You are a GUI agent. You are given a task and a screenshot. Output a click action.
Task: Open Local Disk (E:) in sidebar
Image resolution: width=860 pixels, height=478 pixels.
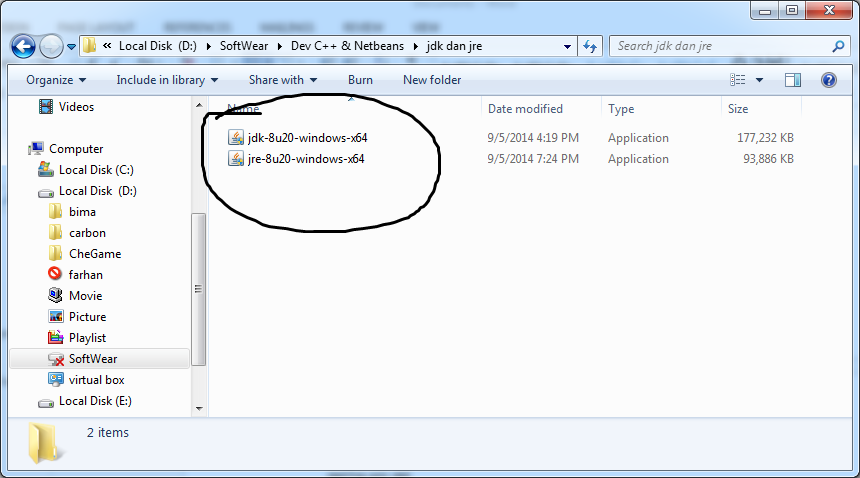click(x=95, y=401)
